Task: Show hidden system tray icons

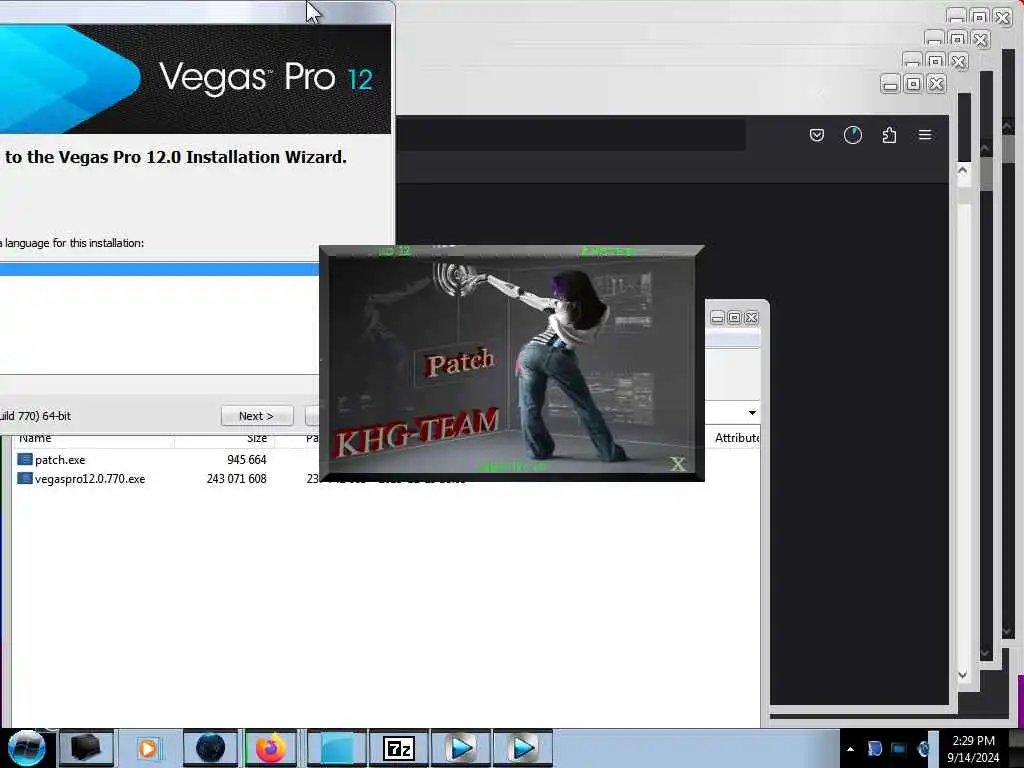Action: coord(850,749)
